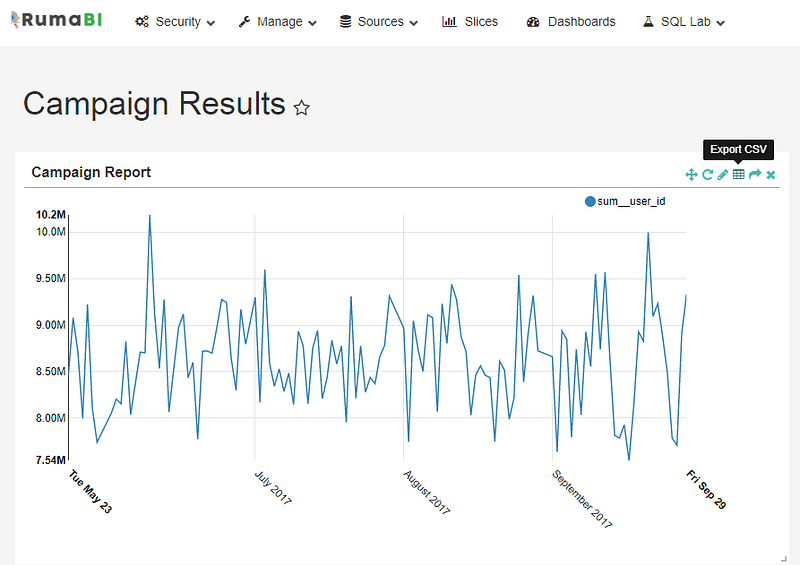
Task: Click the Campaign Report slice title
Action: tap(91, 173)
